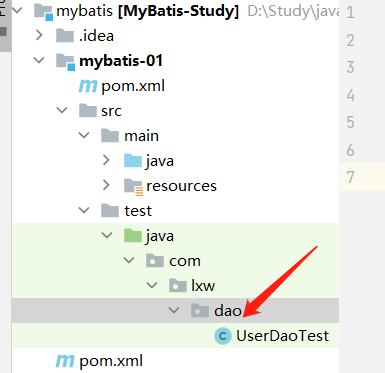
Task: Click highlighted gutter line number 7
Action: pos(350,177)
